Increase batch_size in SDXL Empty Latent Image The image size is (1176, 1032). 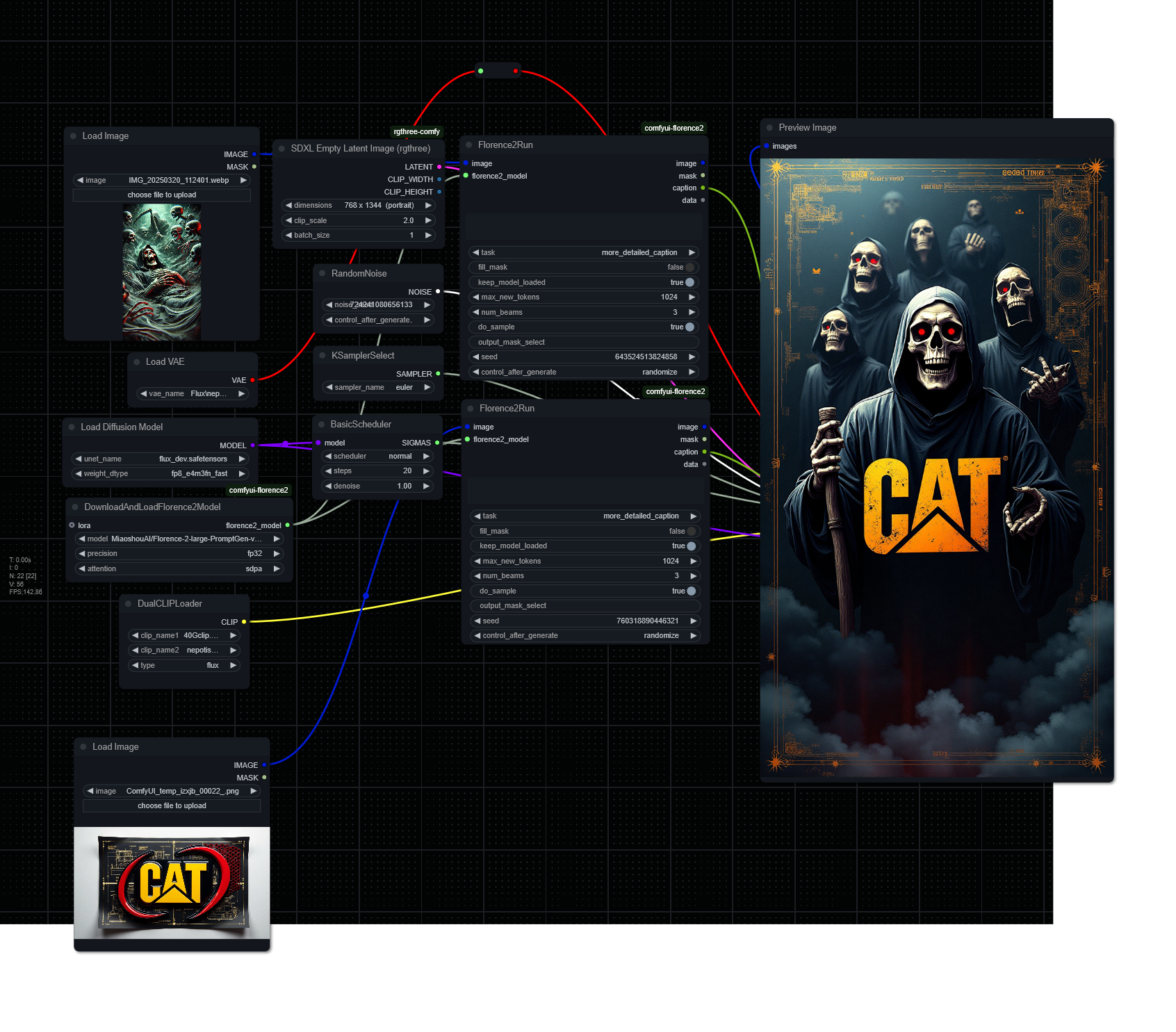point(428,236)
